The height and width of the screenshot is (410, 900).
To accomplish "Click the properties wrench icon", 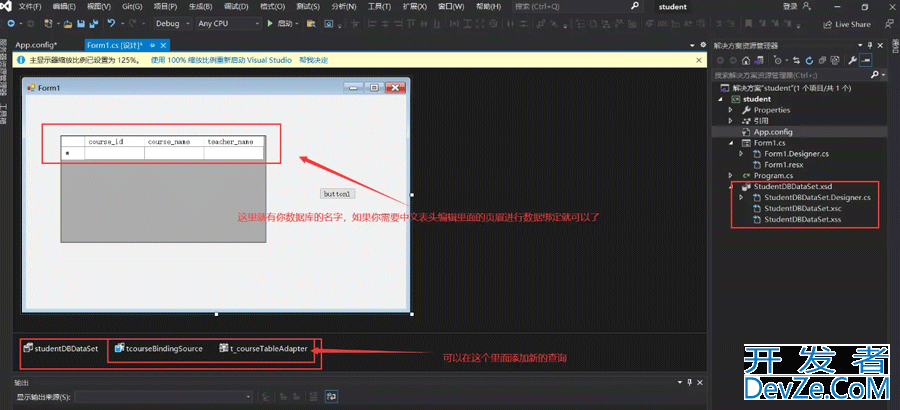I will 852,60.
